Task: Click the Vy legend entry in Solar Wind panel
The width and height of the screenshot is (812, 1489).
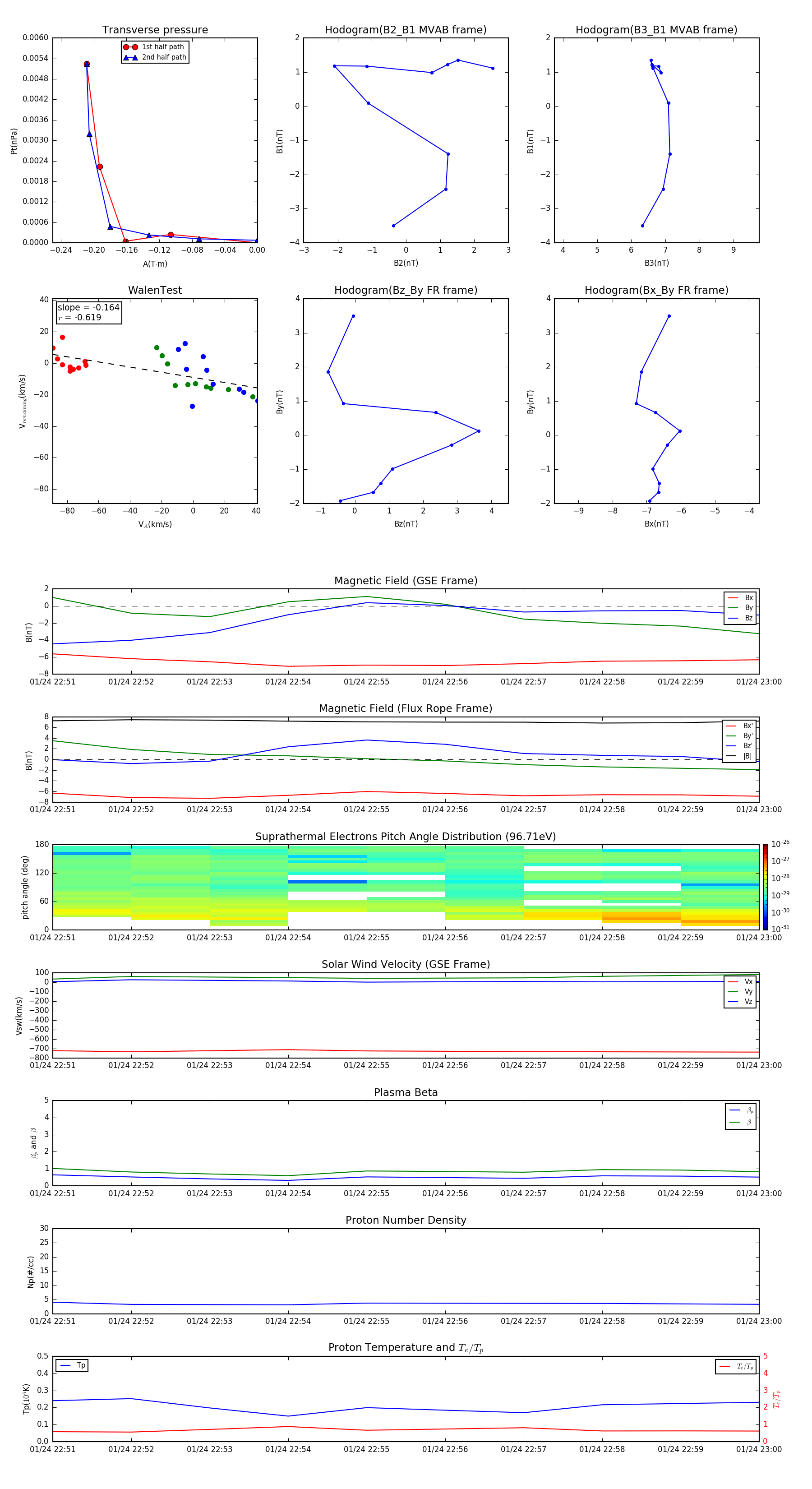Action: coord(740,992)
